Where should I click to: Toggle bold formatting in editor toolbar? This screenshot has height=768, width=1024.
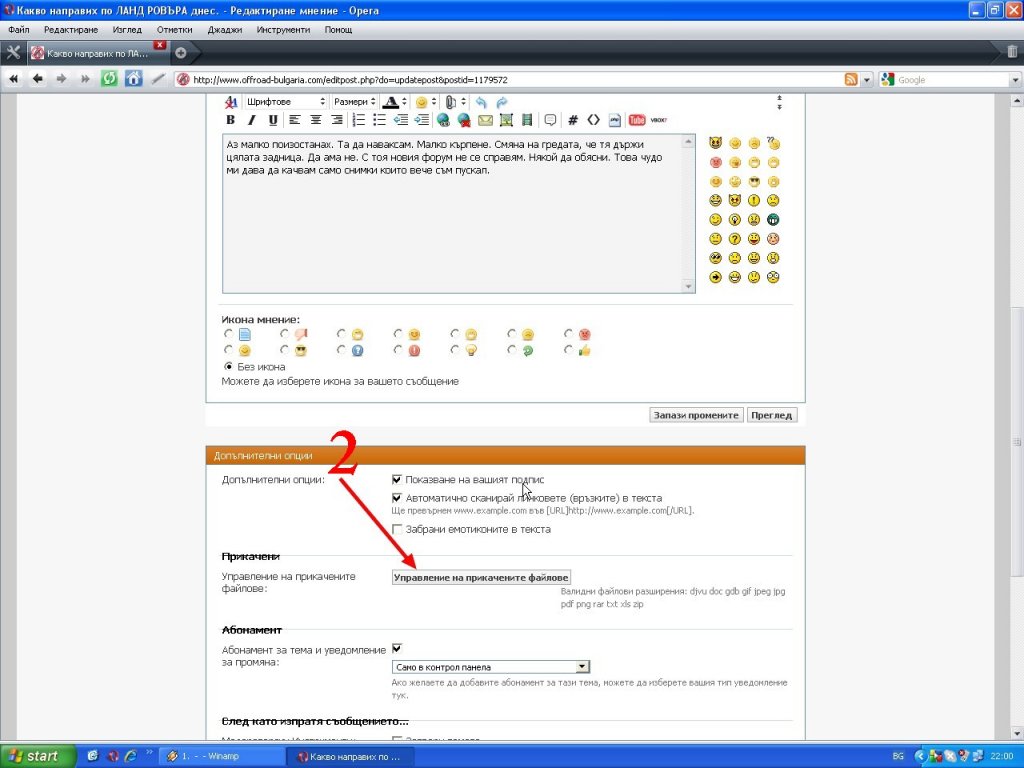(x=230, y=120)
